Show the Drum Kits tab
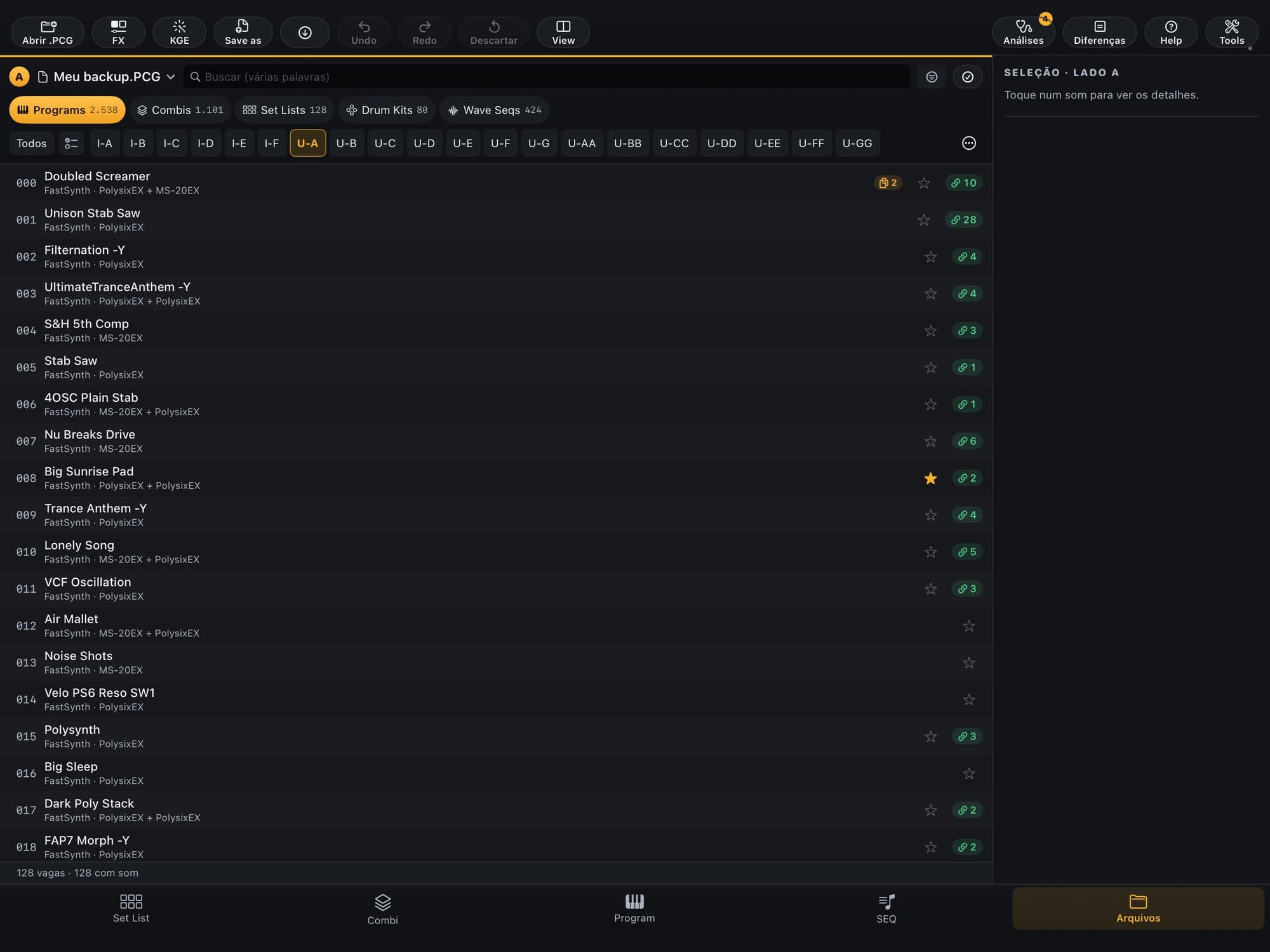1270x952 pixels. pyautogui.click(x=387, y=110)
